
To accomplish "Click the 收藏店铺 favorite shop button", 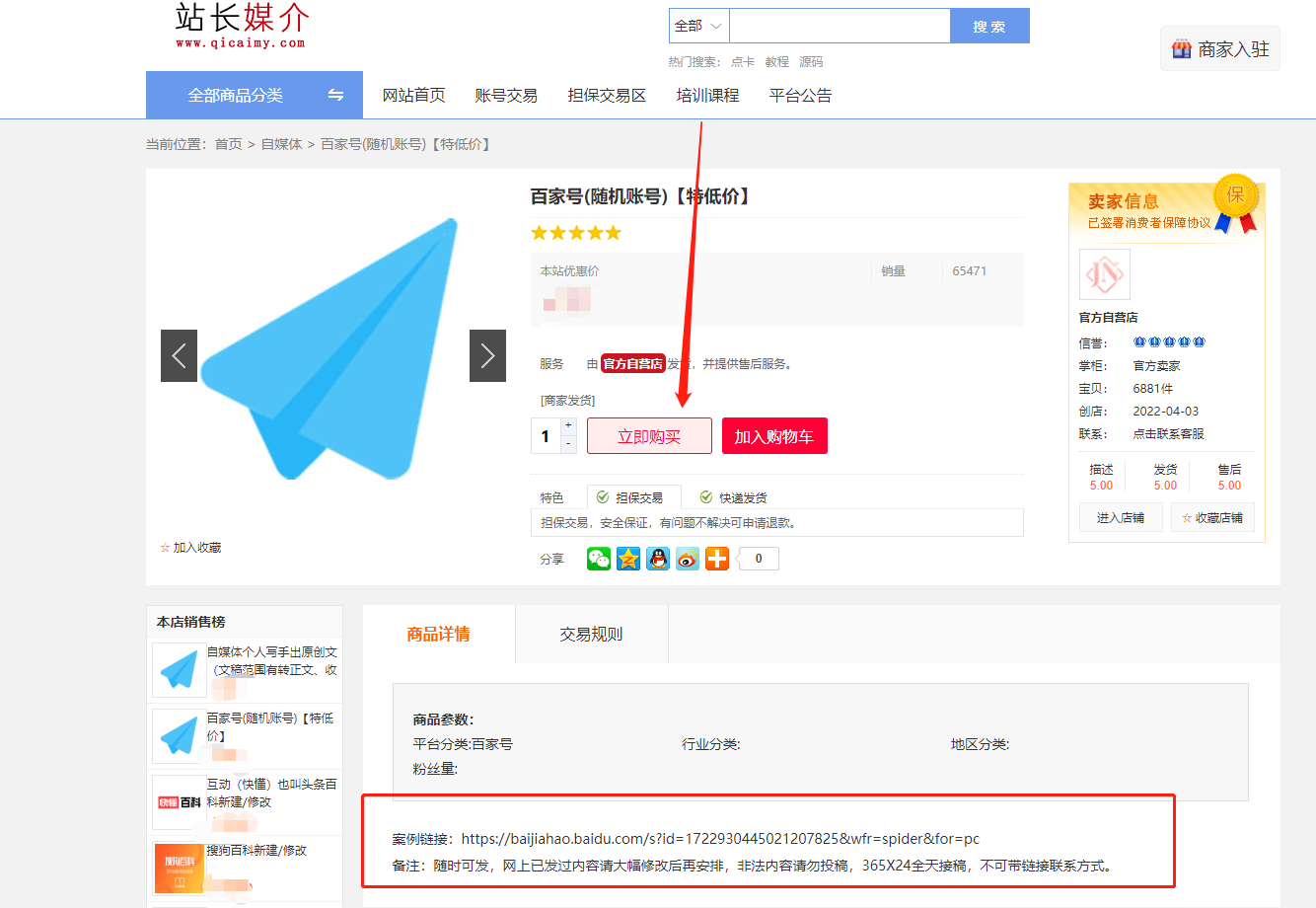I will pos(1212,518).
